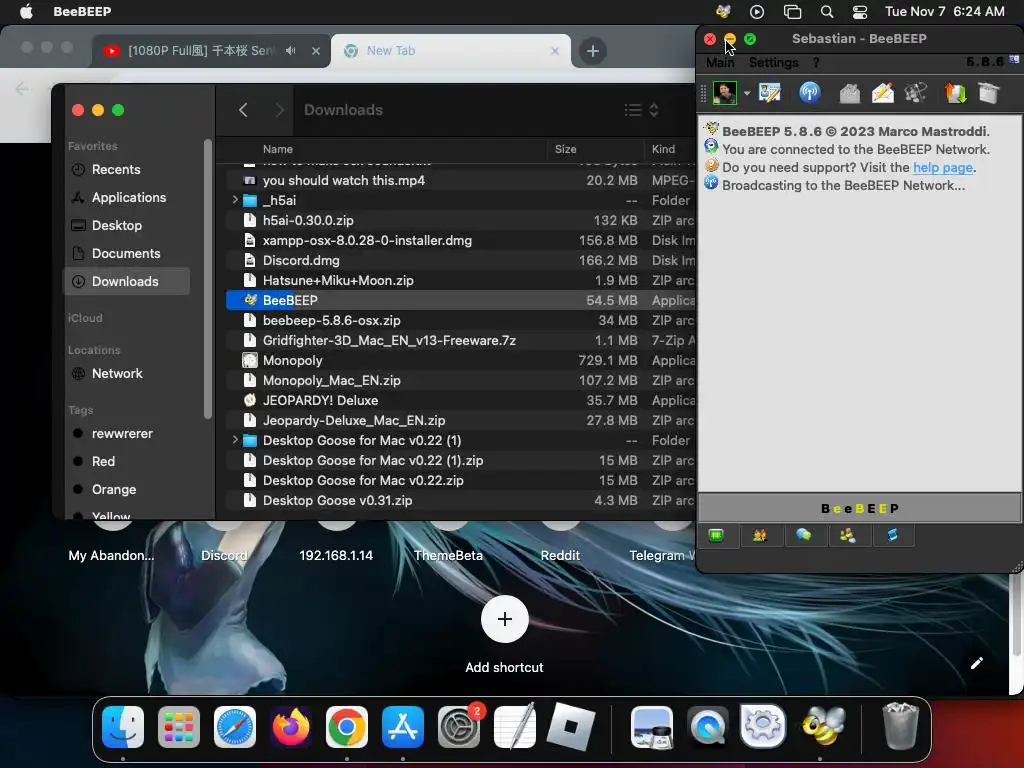Open Roblox from the Dock
This screenshot has width=1024, height=768.
tap(570, 727)
